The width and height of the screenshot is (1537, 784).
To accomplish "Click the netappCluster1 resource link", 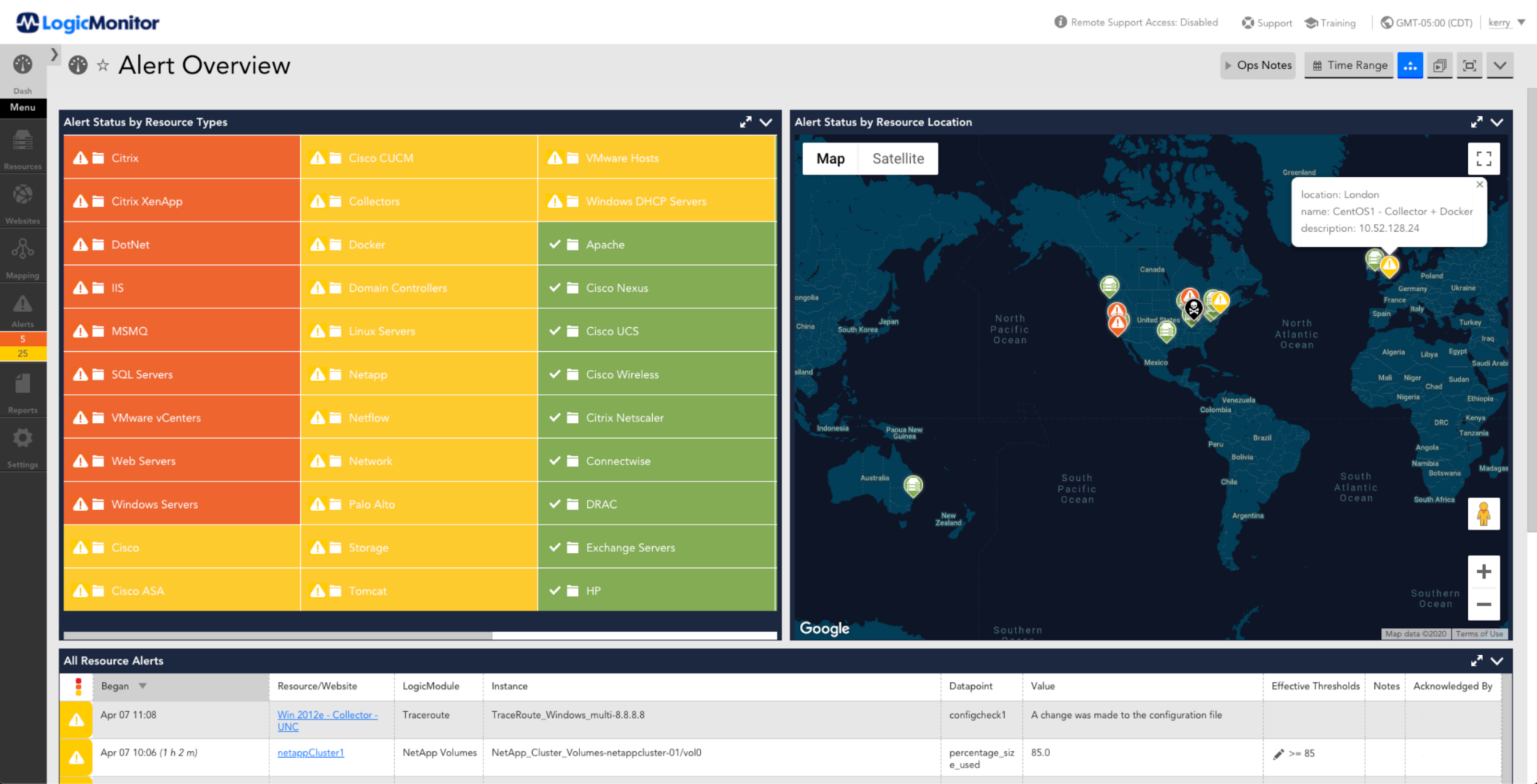I will 310,752.
